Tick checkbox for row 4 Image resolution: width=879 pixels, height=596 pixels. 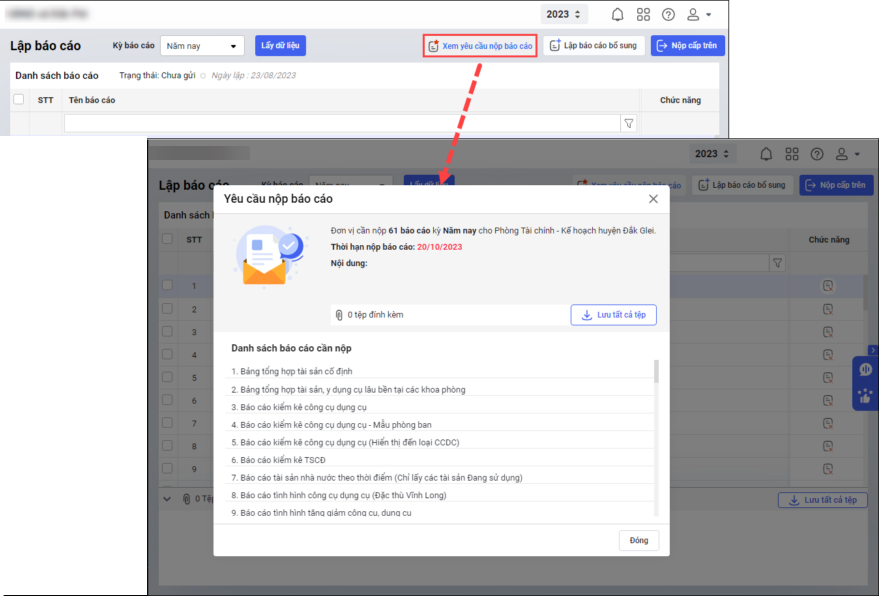pos(167,354)
